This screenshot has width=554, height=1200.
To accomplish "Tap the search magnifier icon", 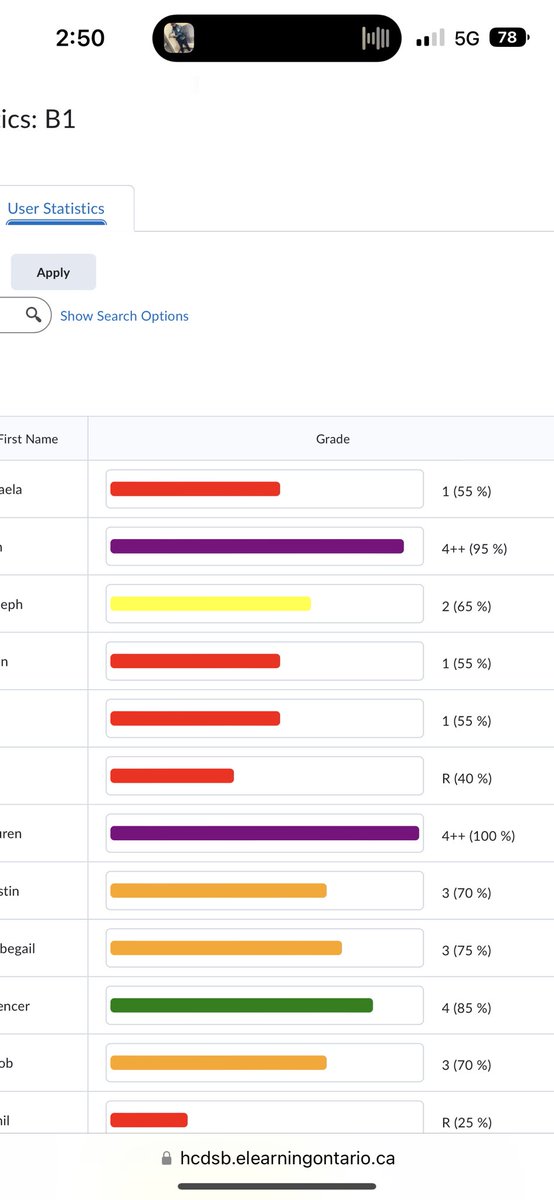I will (x=34, y=315).
